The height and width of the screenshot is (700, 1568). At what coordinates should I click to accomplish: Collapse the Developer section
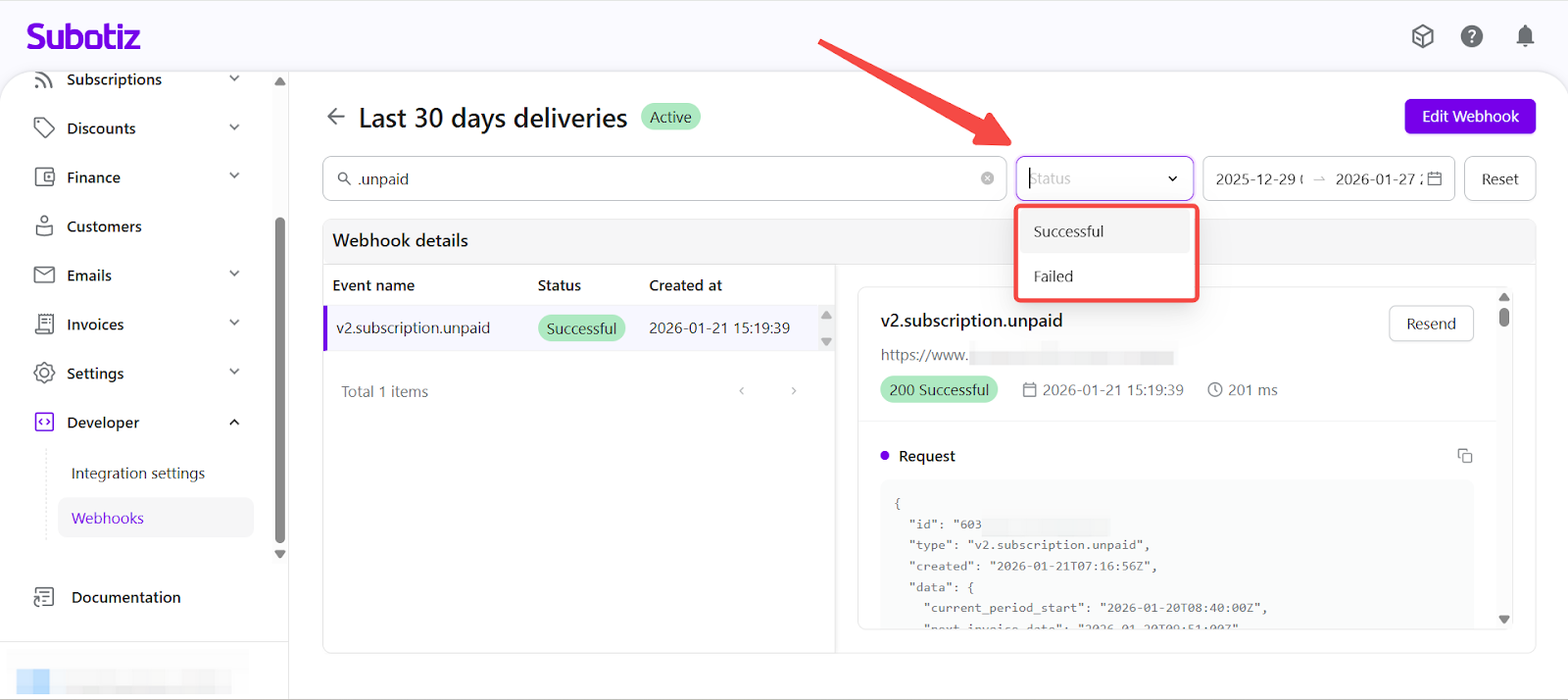[234, 423]
